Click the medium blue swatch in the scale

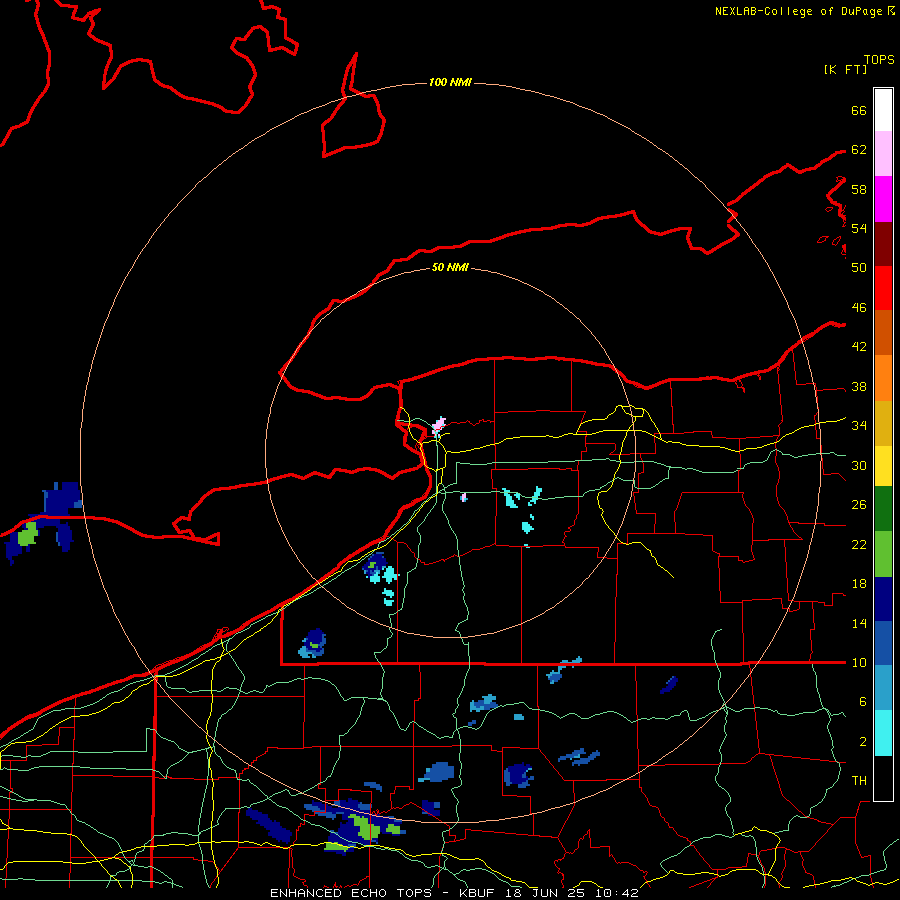pos(883,643)
